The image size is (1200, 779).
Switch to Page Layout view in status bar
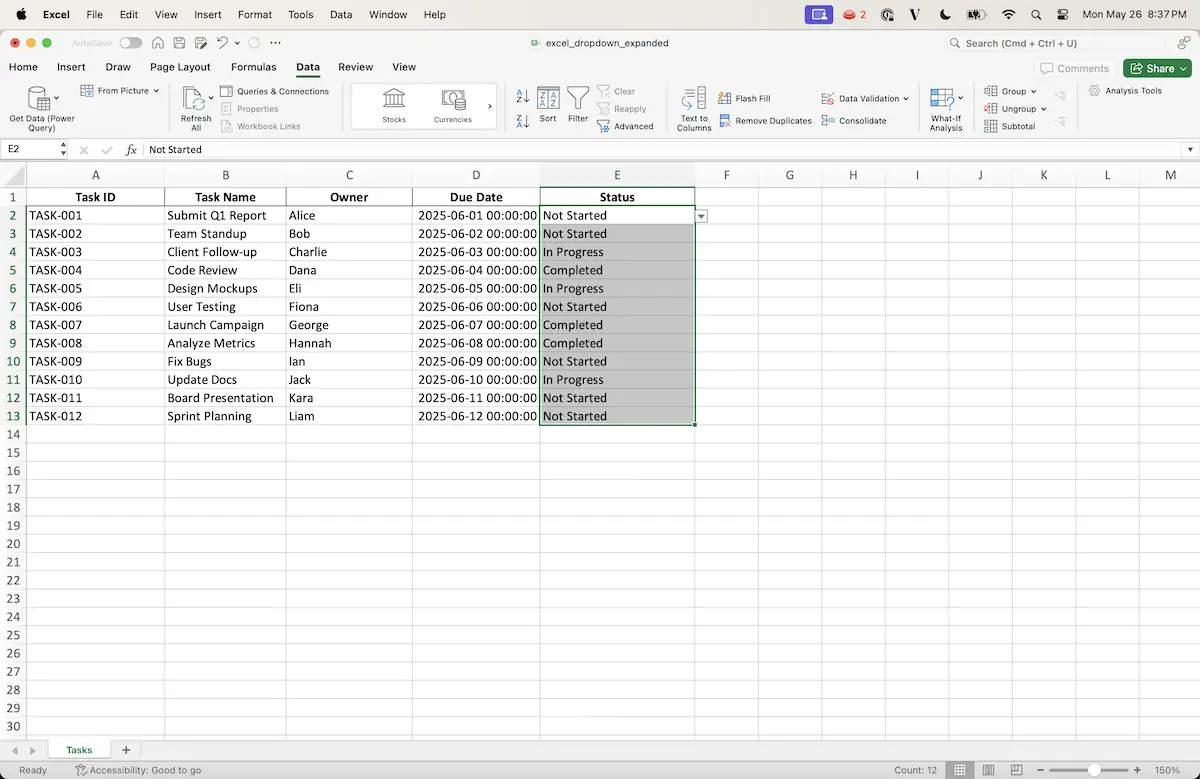[986, 770]
